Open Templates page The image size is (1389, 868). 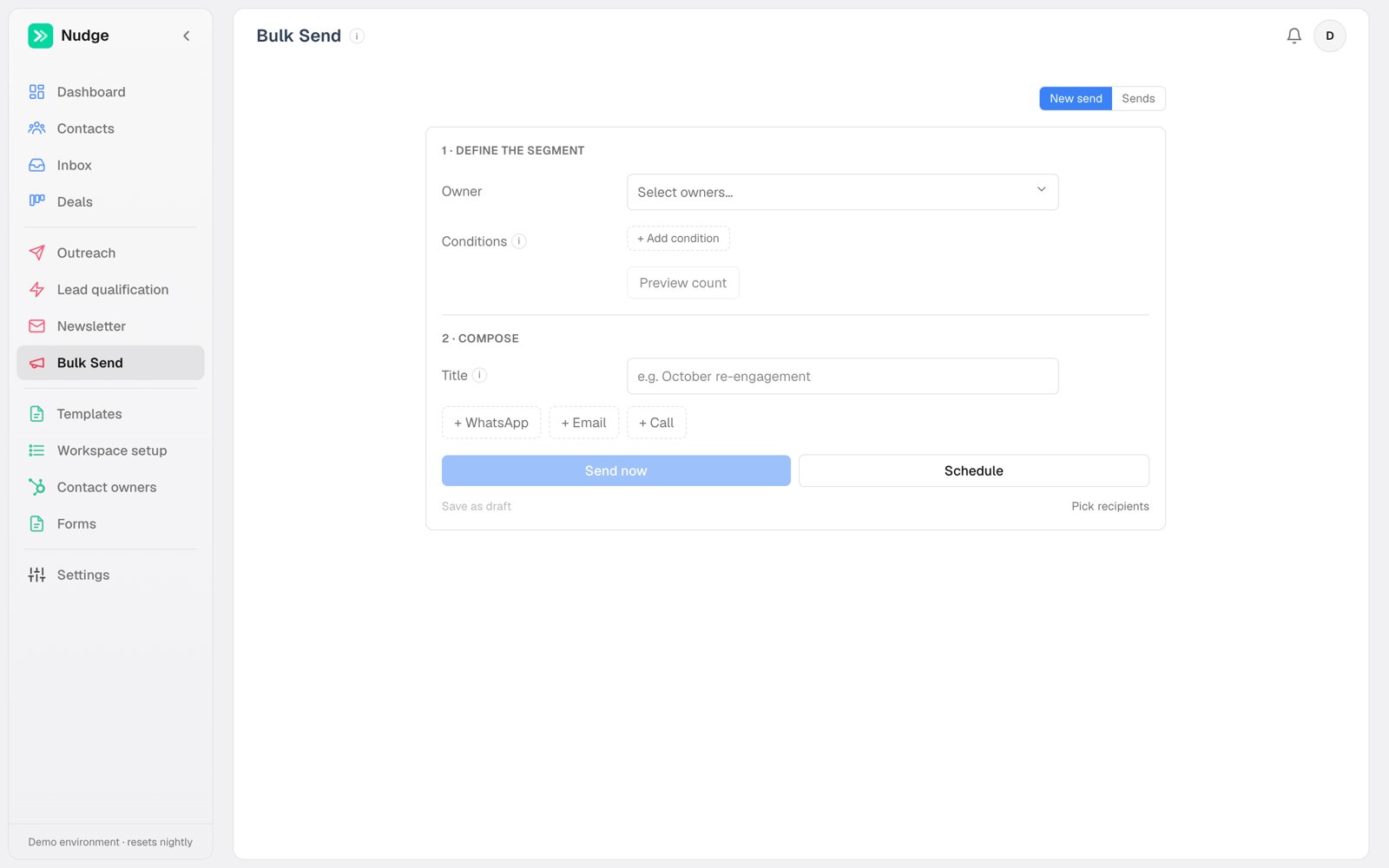coord(110,414)
